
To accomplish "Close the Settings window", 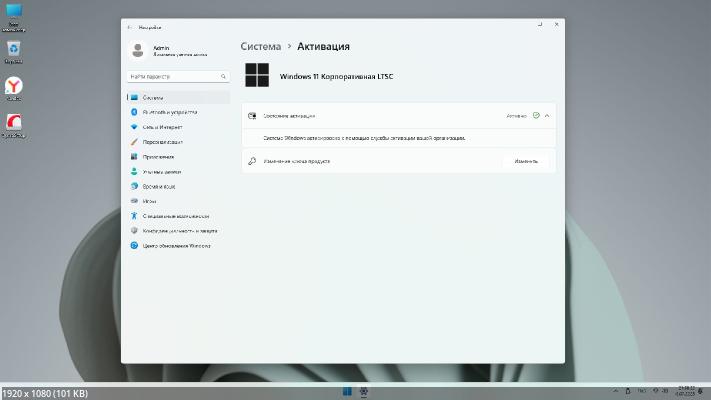I will [x=556, y=24].
